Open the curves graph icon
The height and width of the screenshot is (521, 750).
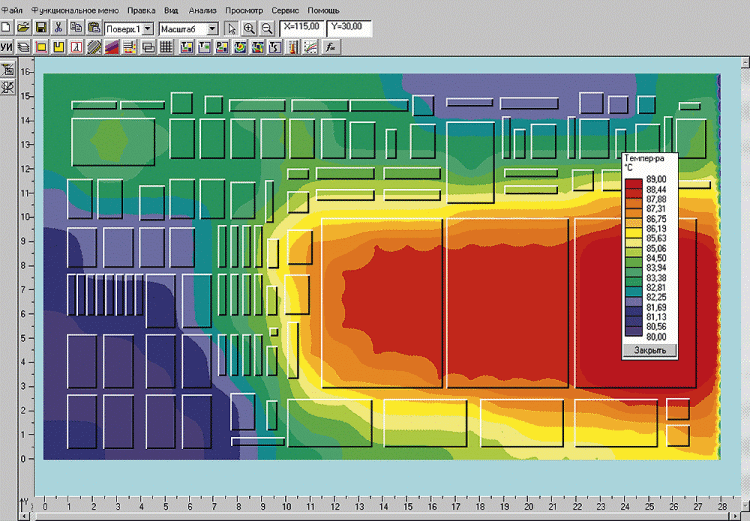(310, 47)
